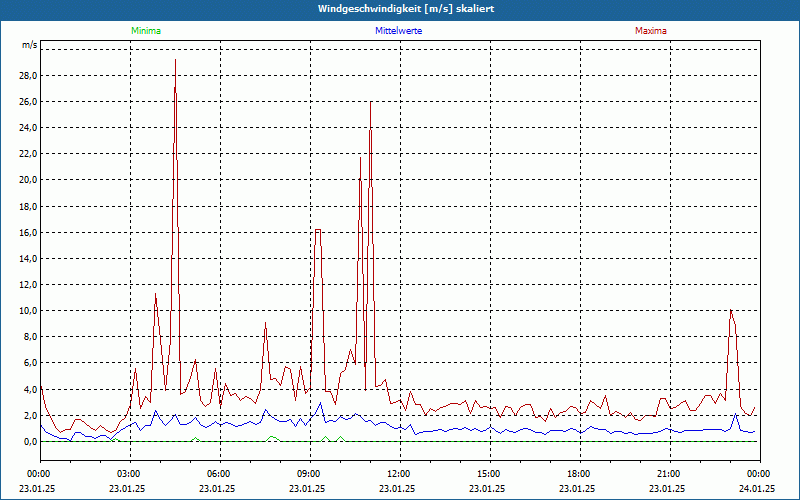Click the '12,0' y-axis value
800x500 pixels.
point(27,285)
